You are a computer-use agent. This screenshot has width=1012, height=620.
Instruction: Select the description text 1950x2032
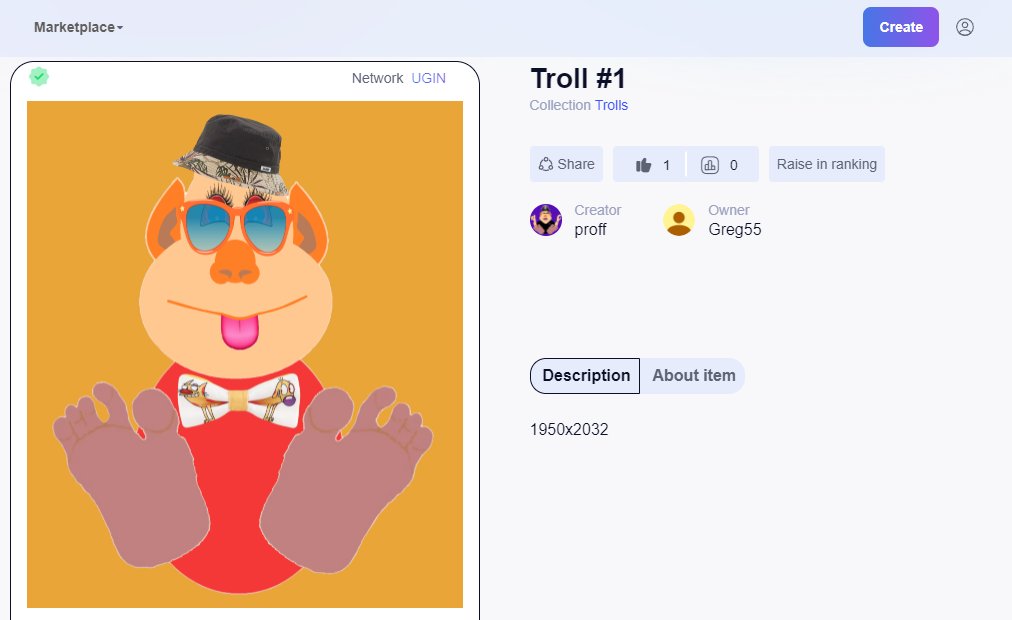[569, 430]
